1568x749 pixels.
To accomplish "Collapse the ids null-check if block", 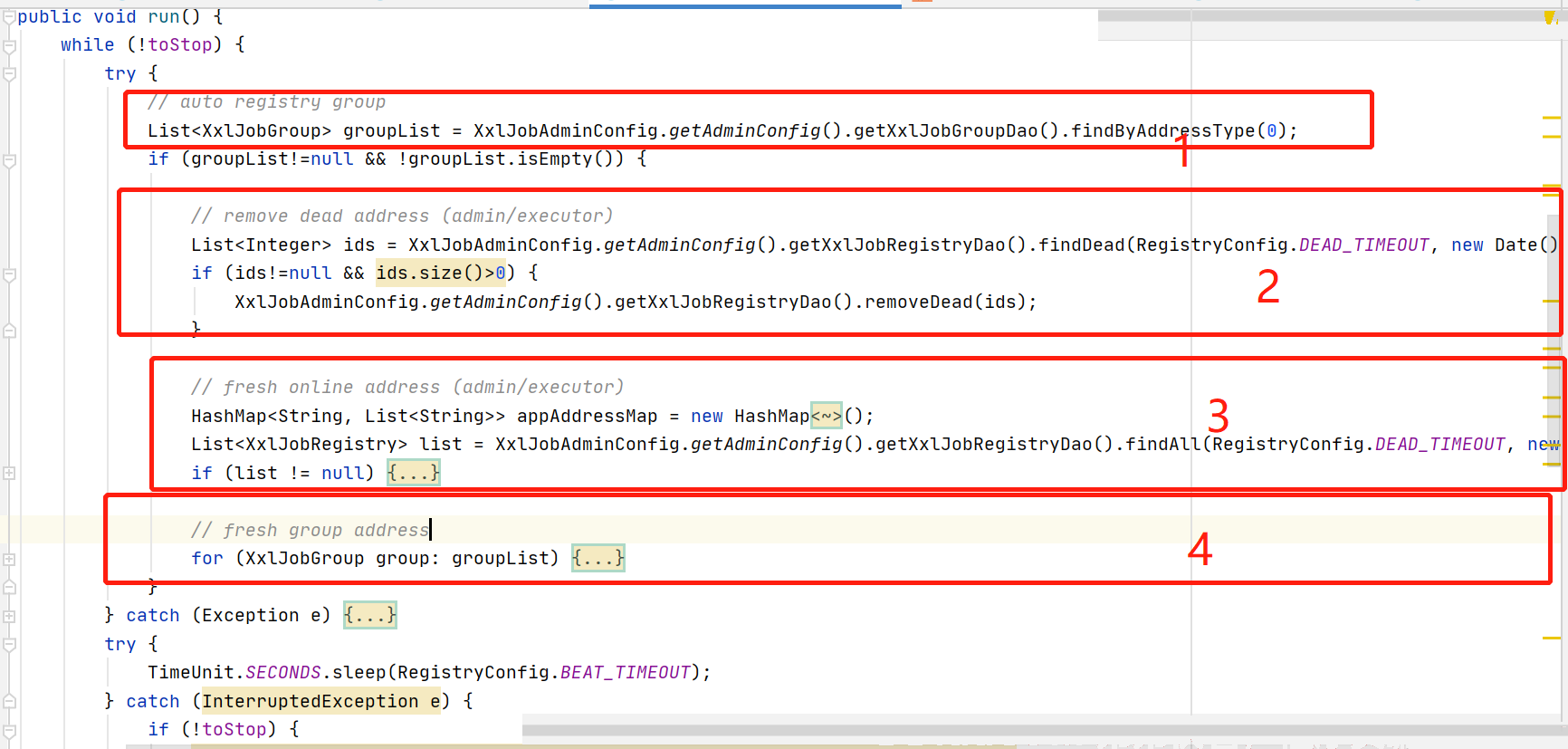I will pyautogui.click(x=9, y=274).
